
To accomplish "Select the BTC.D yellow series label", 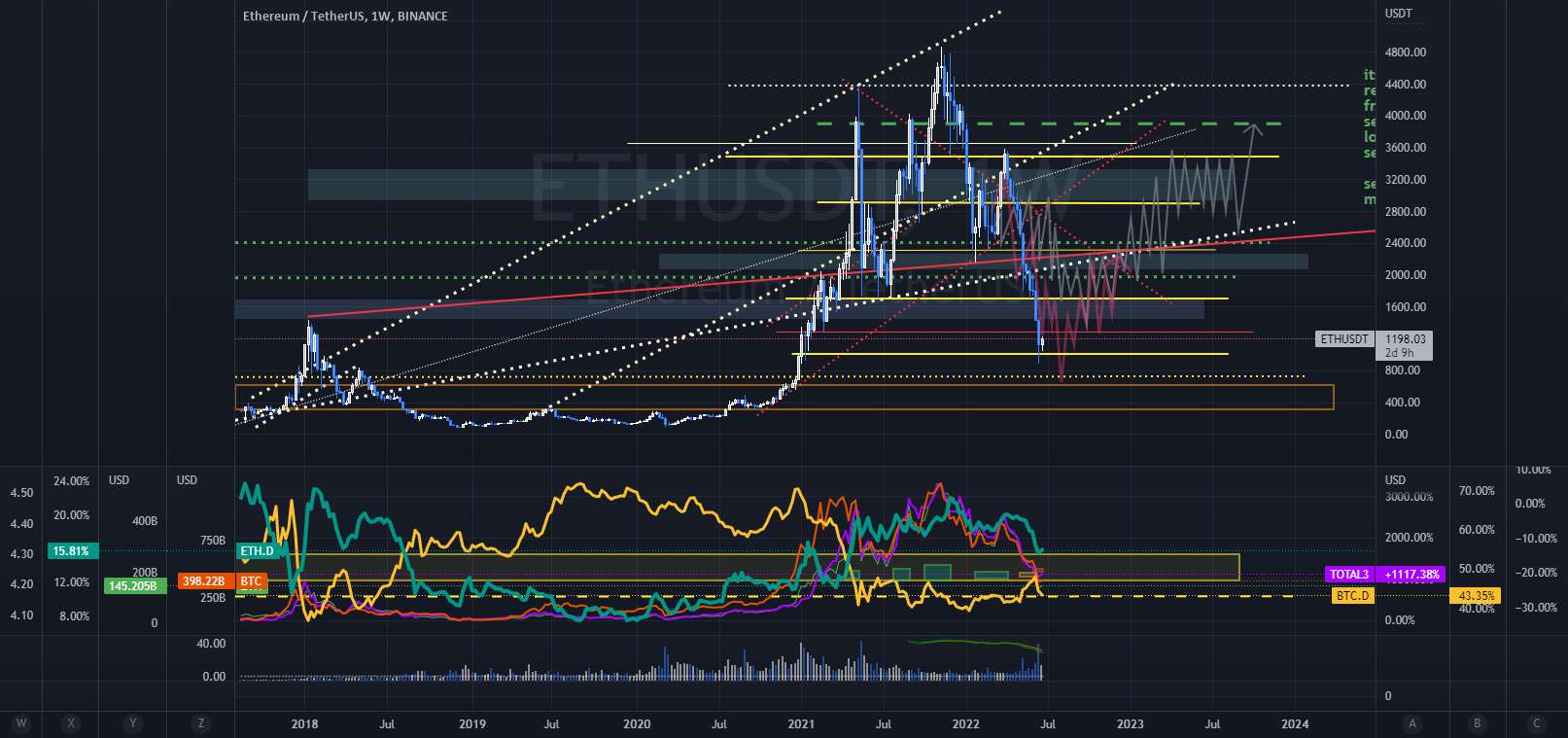I will pyautogui.click(x=1352, y=595).
